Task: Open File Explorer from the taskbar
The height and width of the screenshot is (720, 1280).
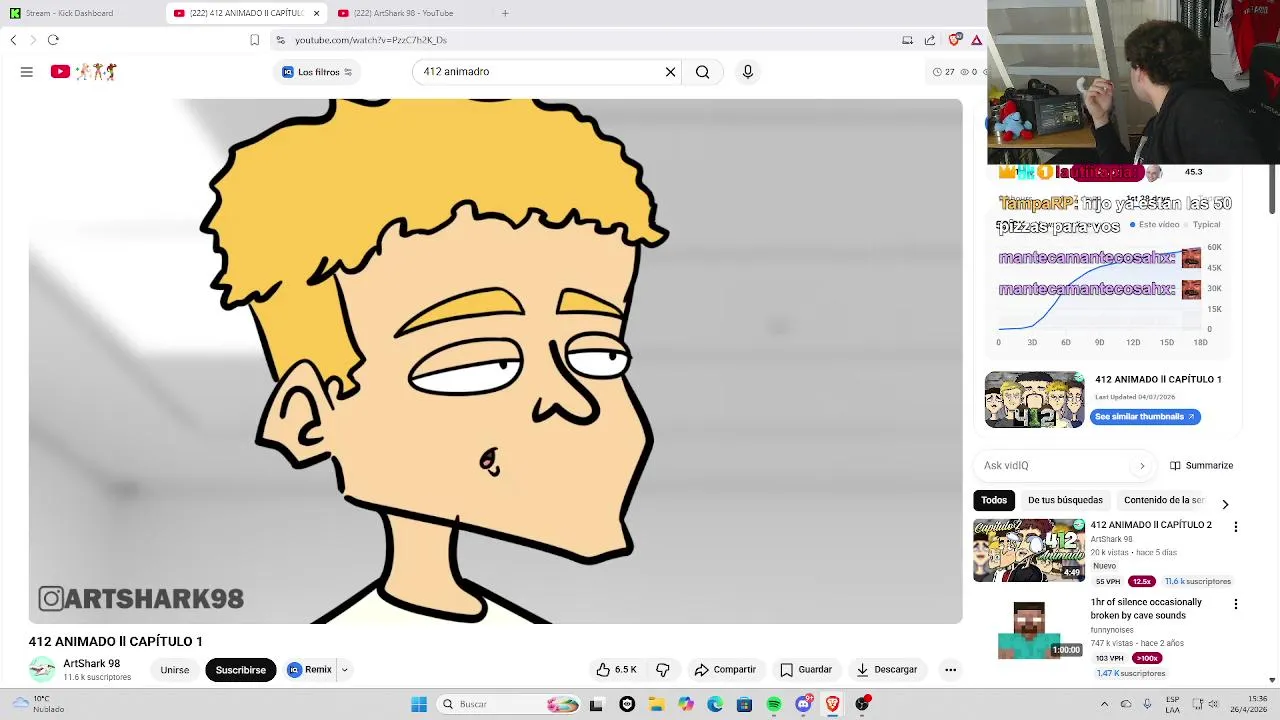Action: pyautogui.click(x=656, y=704)
